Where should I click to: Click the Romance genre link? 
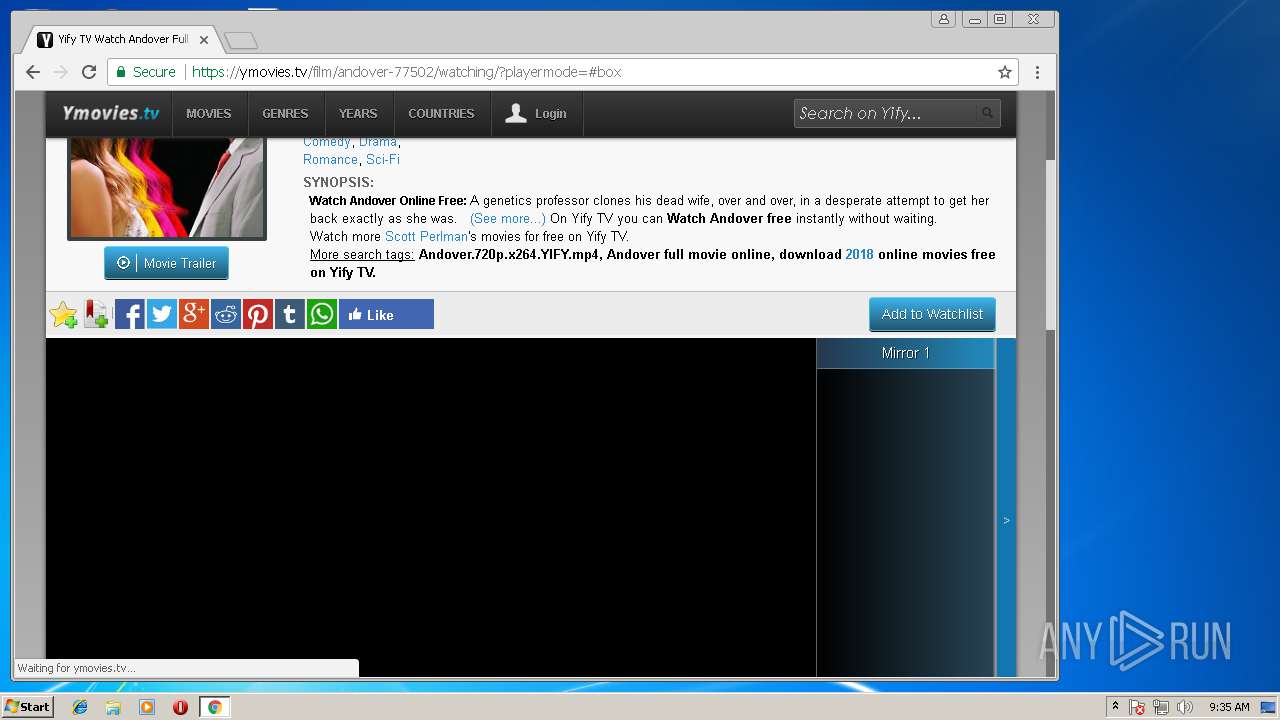330,159
